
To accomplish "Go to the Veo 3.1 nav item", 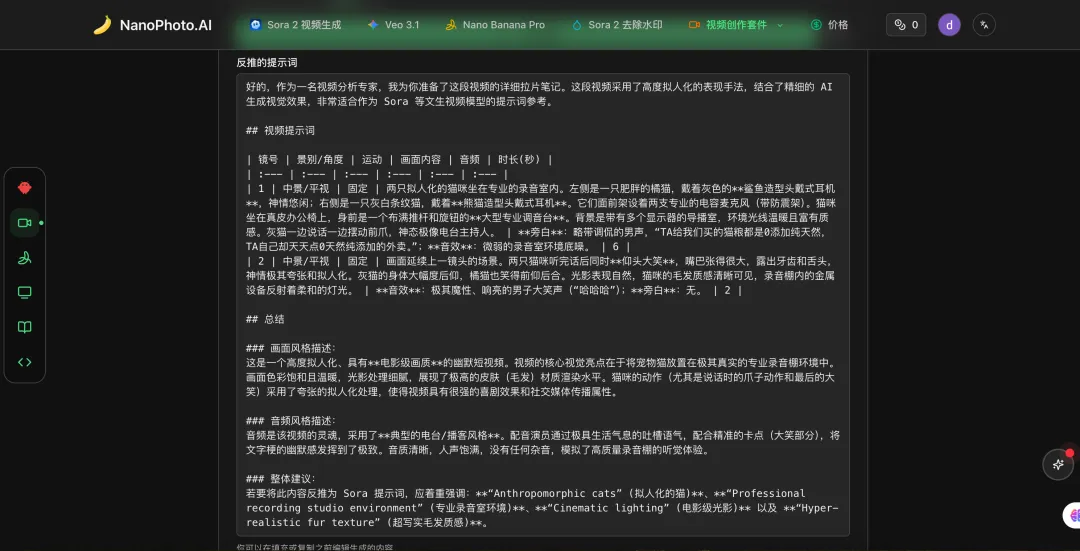I will tap(393, 25).
